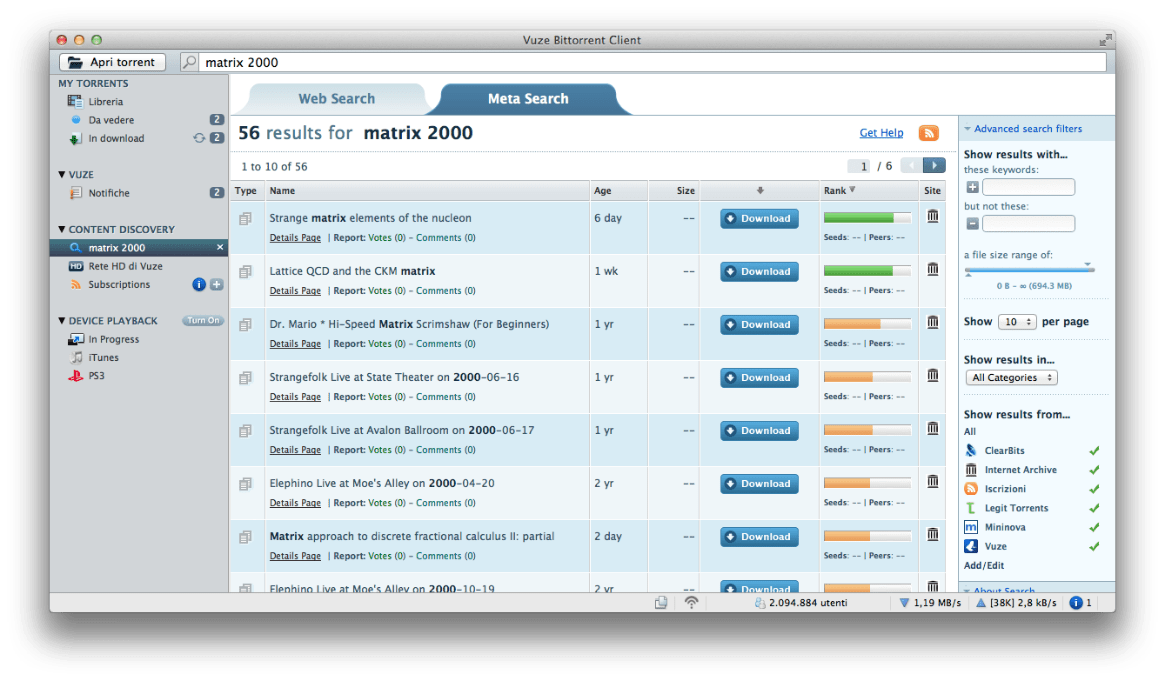Open Notifiche under Vuze
Image resolution: width=1165 pixels, height=681 pixels.
pos(108,193)
